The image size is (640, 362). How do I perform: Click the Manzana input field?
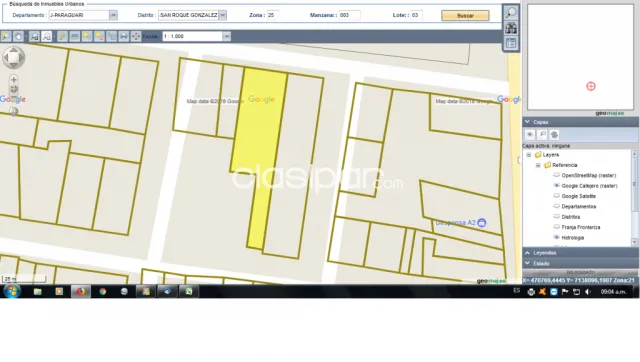tap(349, 15)
